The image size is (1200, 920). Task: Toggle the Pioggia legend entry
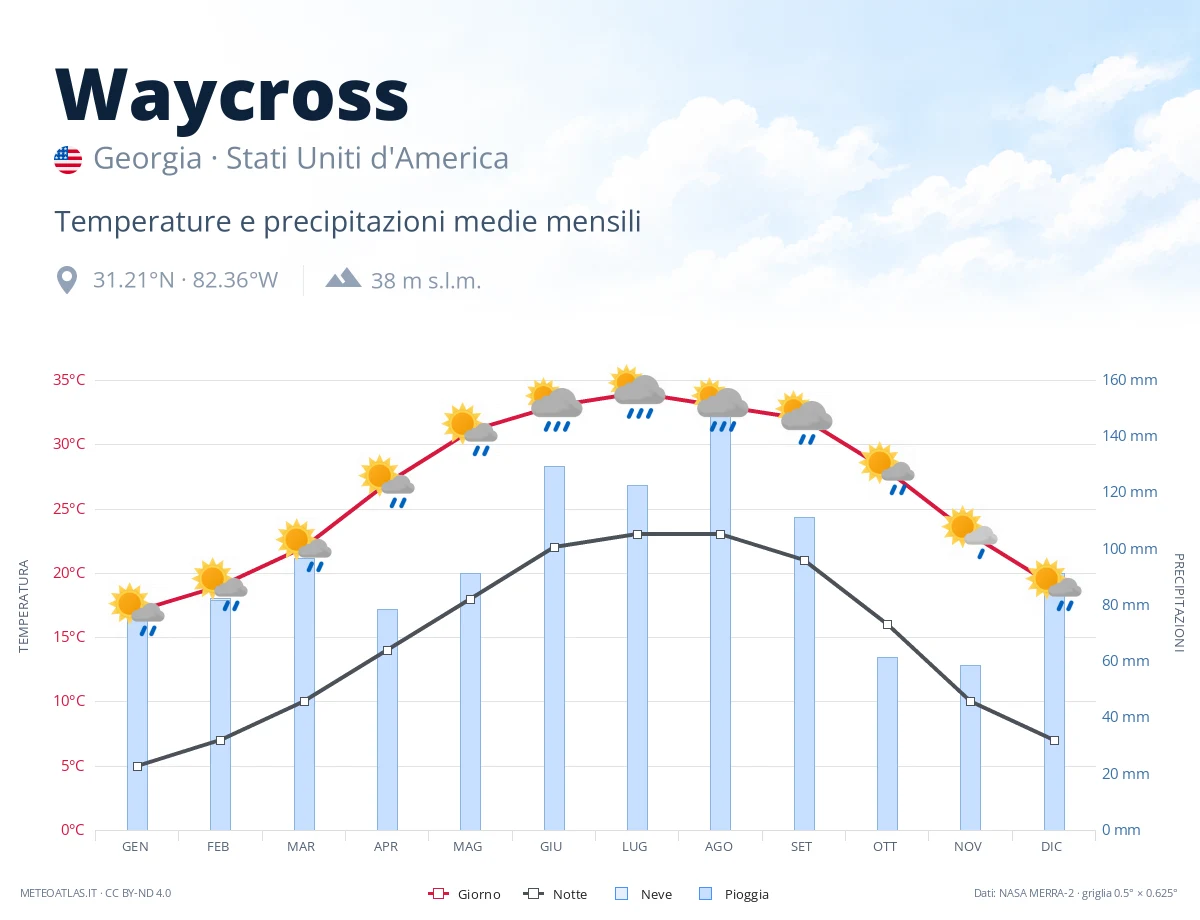(734, 894)
